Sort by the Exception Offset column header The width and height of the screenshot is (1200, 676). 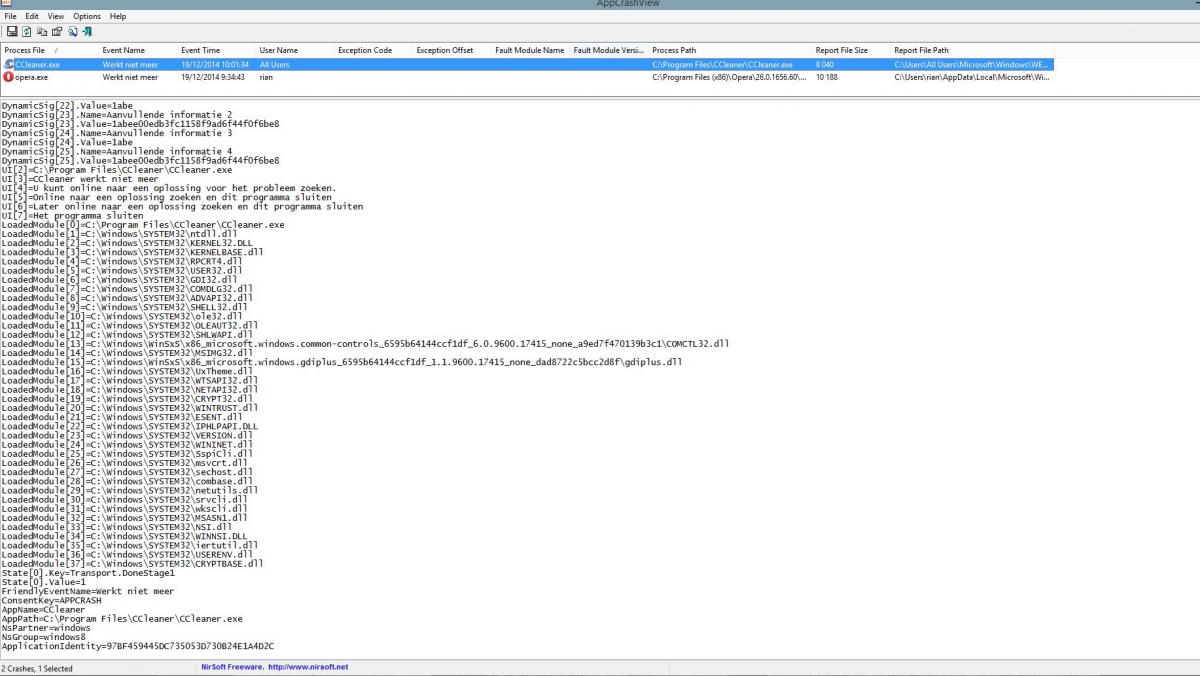[x=452, y=50]
